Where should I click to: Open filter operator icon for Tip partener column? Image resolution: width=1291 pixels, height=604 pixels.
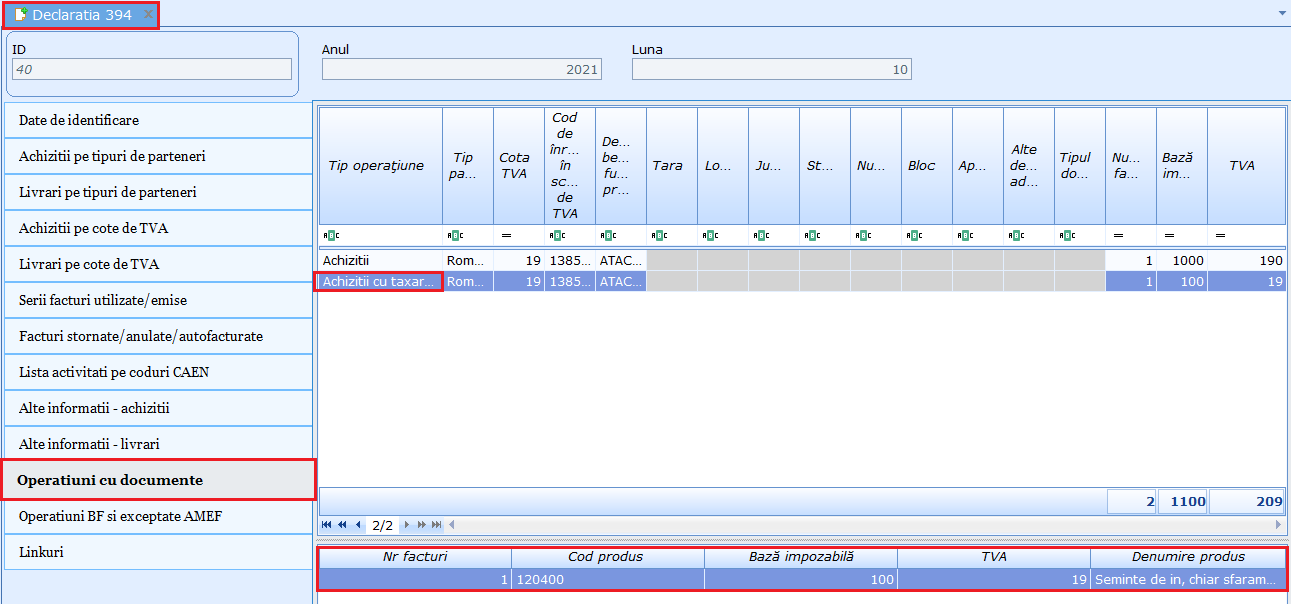455,235
